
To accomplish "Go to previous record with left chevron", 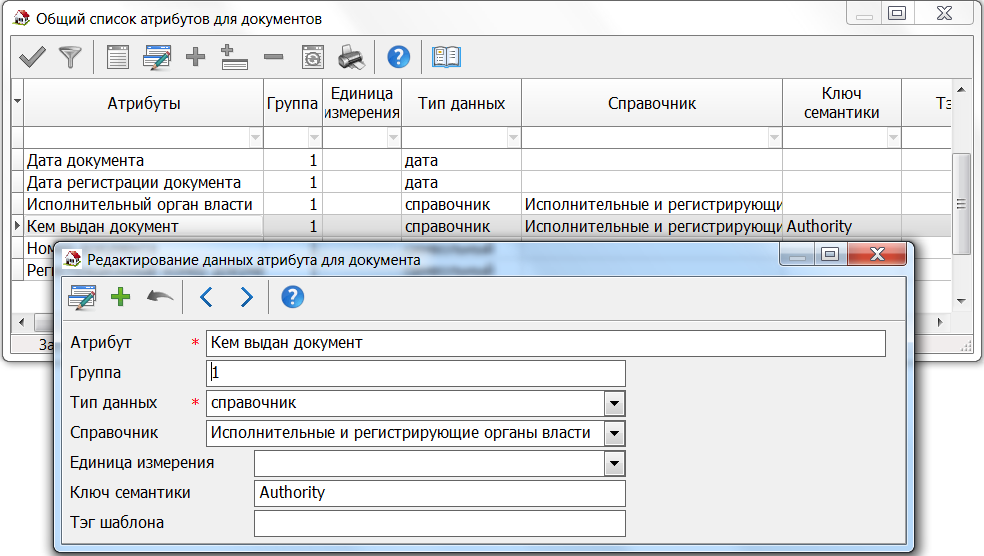I will pyautogui.click(x=207, y=297).
